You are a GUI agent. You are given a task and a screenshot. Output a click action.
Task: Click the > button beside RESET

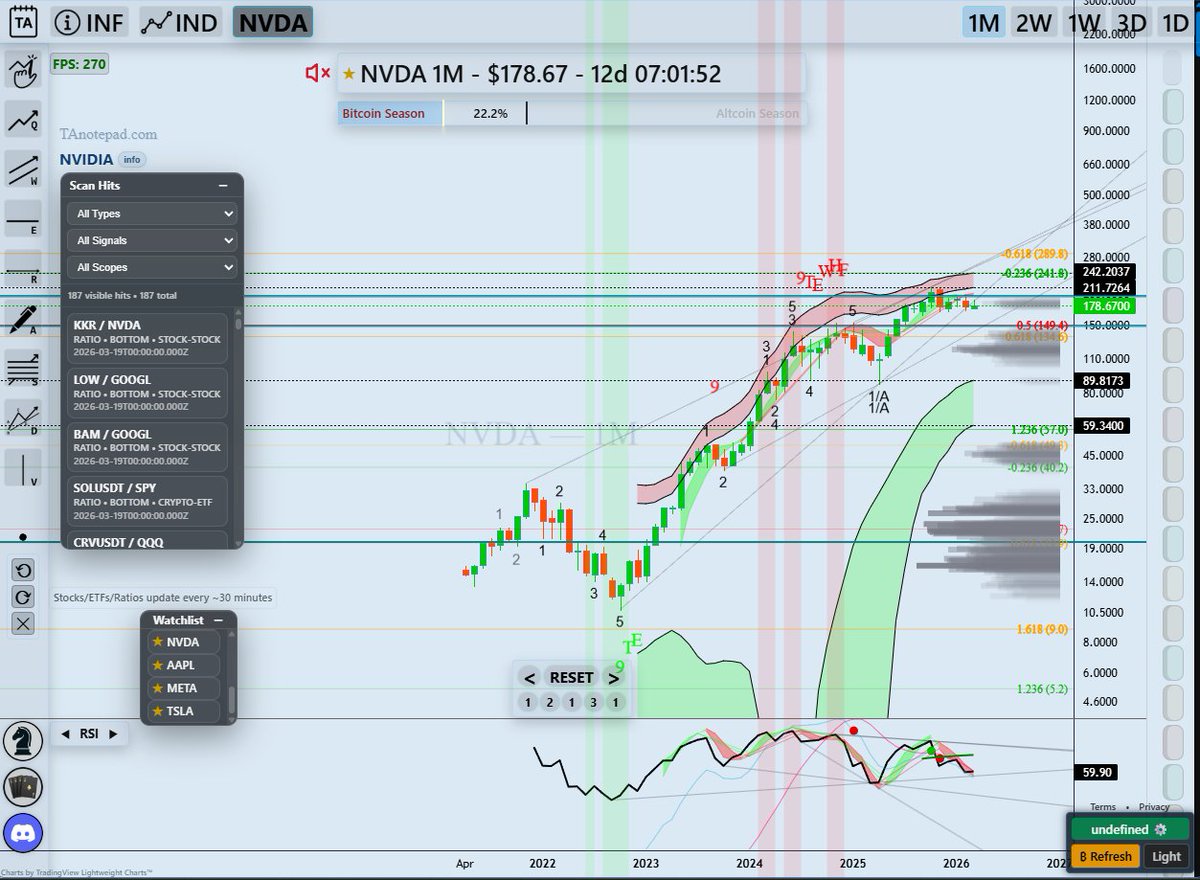(614, 677)
